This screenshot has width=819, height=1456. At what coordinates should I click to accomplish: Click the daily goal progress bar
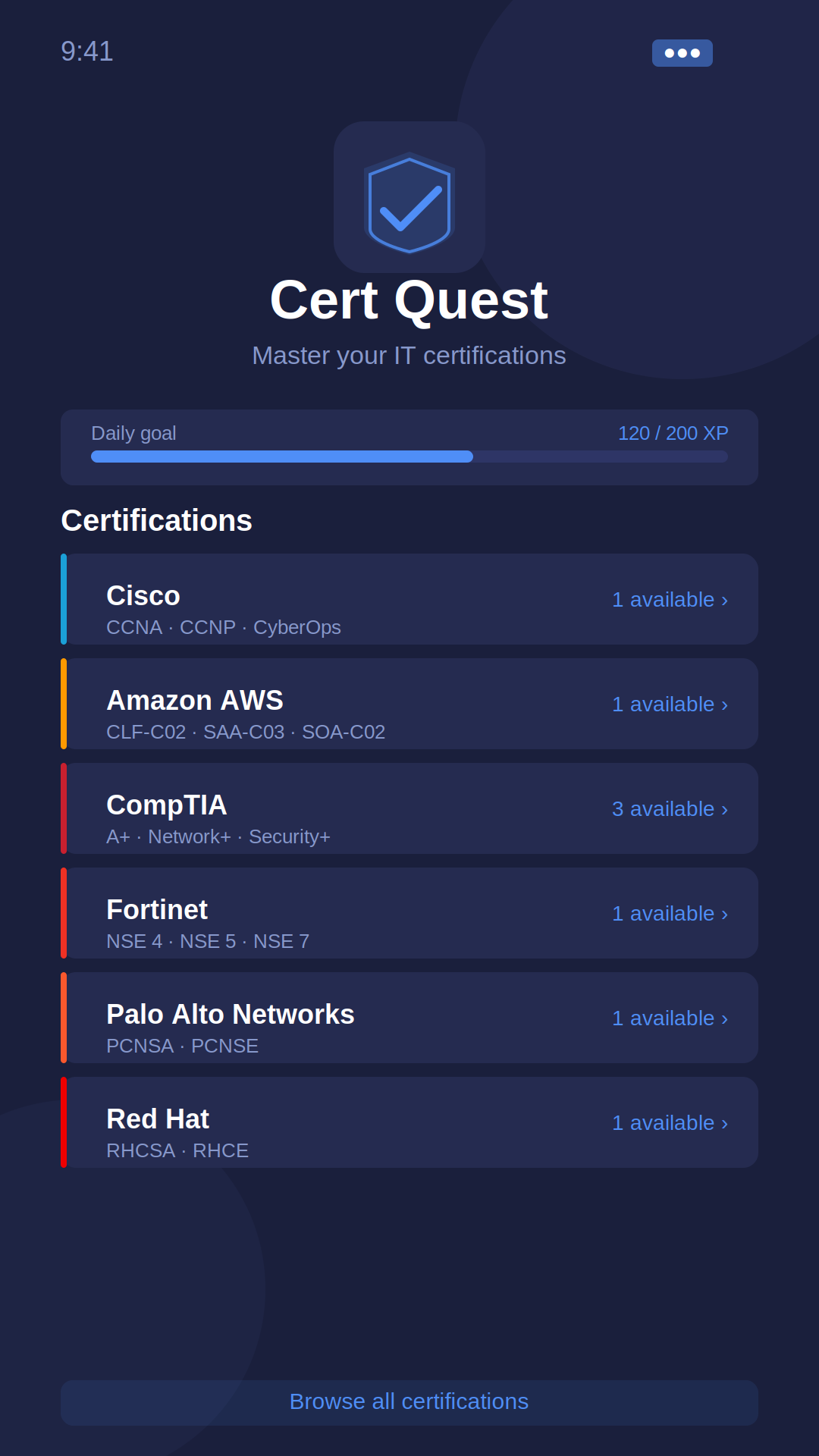409,457
